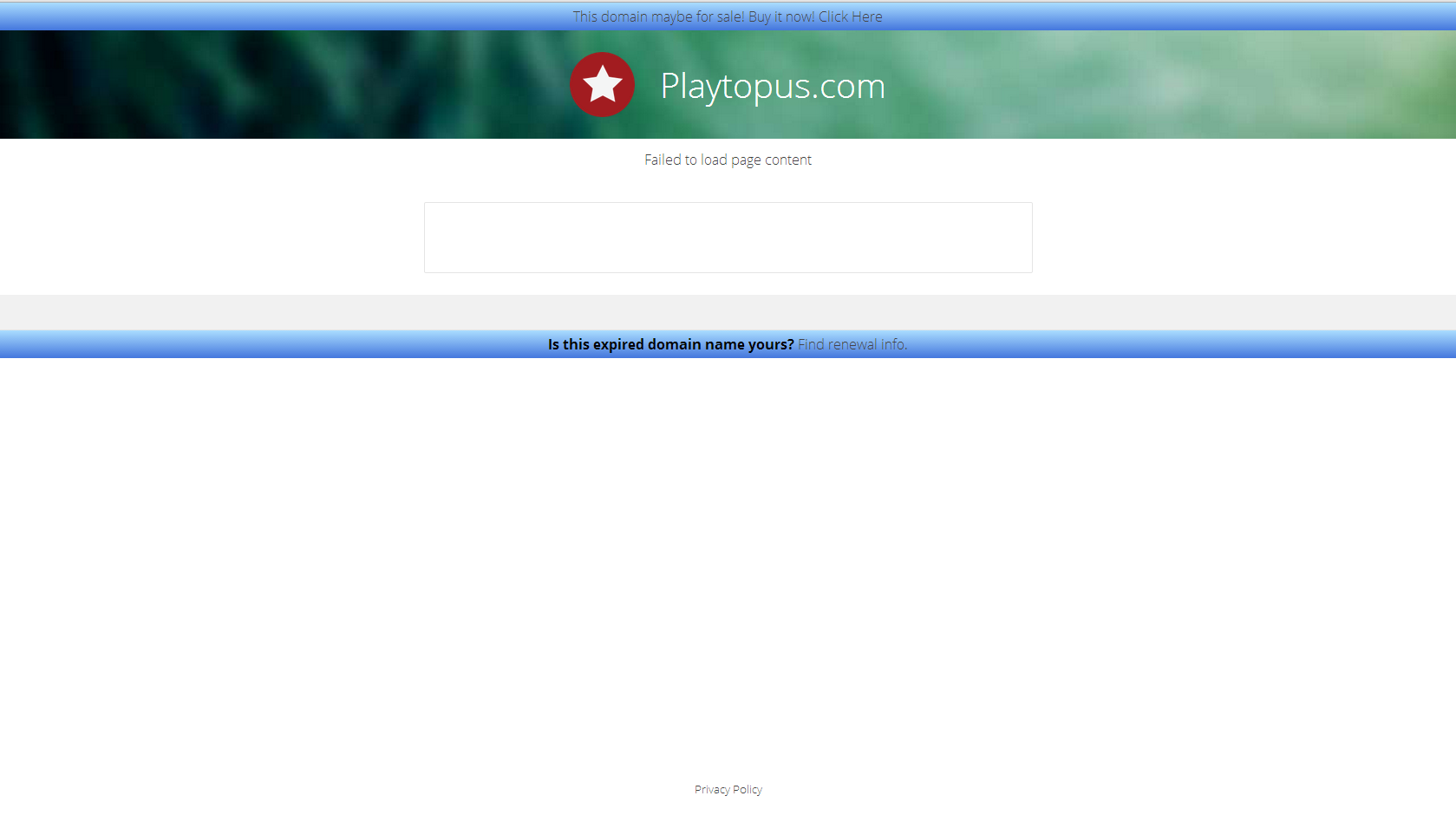Open the Privacy Policy footer link
This screenshot has width=1456, height=822.
pyautogui.click(x=728, y=789)
